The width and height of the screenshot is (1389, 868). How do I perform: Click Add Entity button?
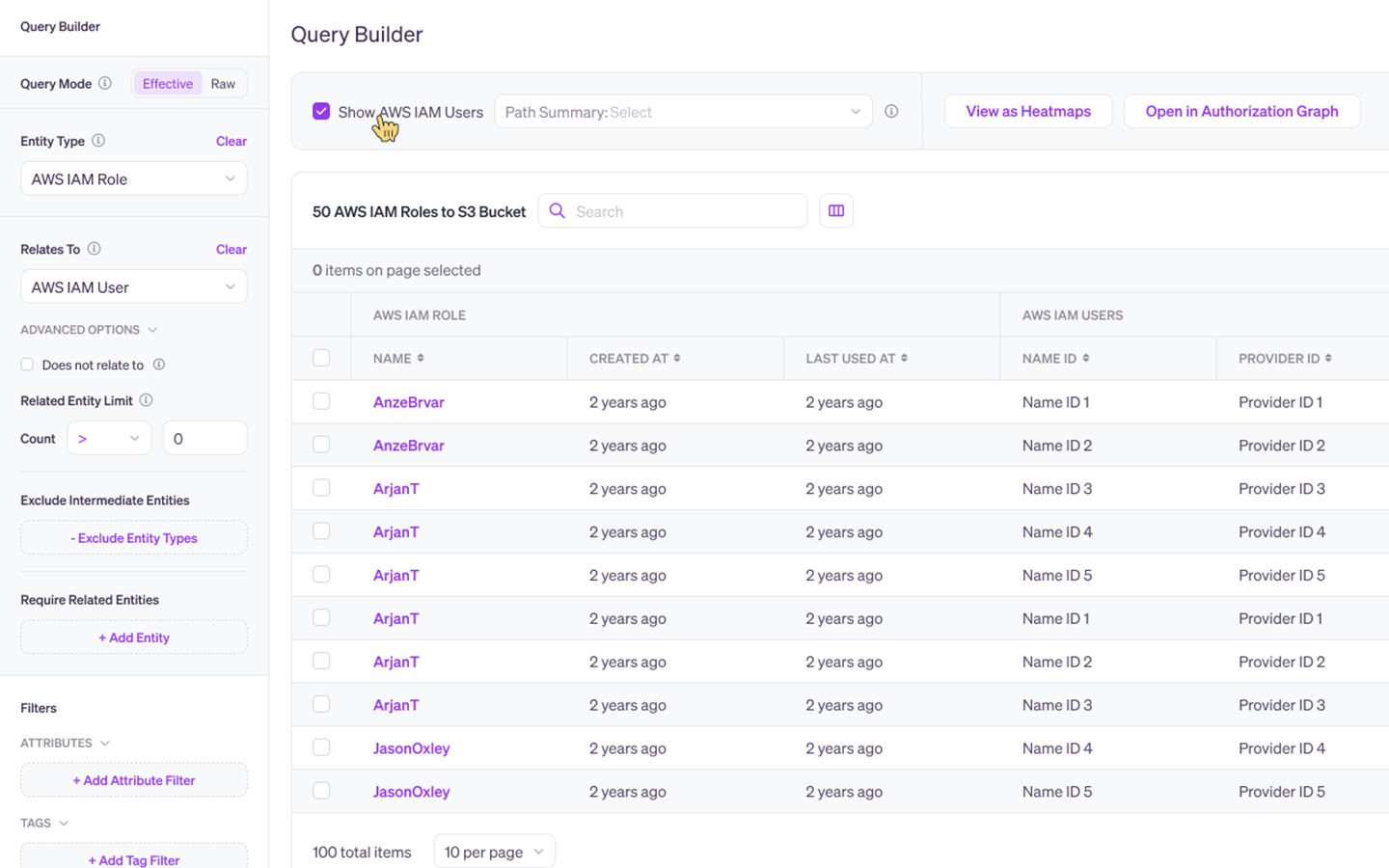pyautogui.click(x=134, y=637)
